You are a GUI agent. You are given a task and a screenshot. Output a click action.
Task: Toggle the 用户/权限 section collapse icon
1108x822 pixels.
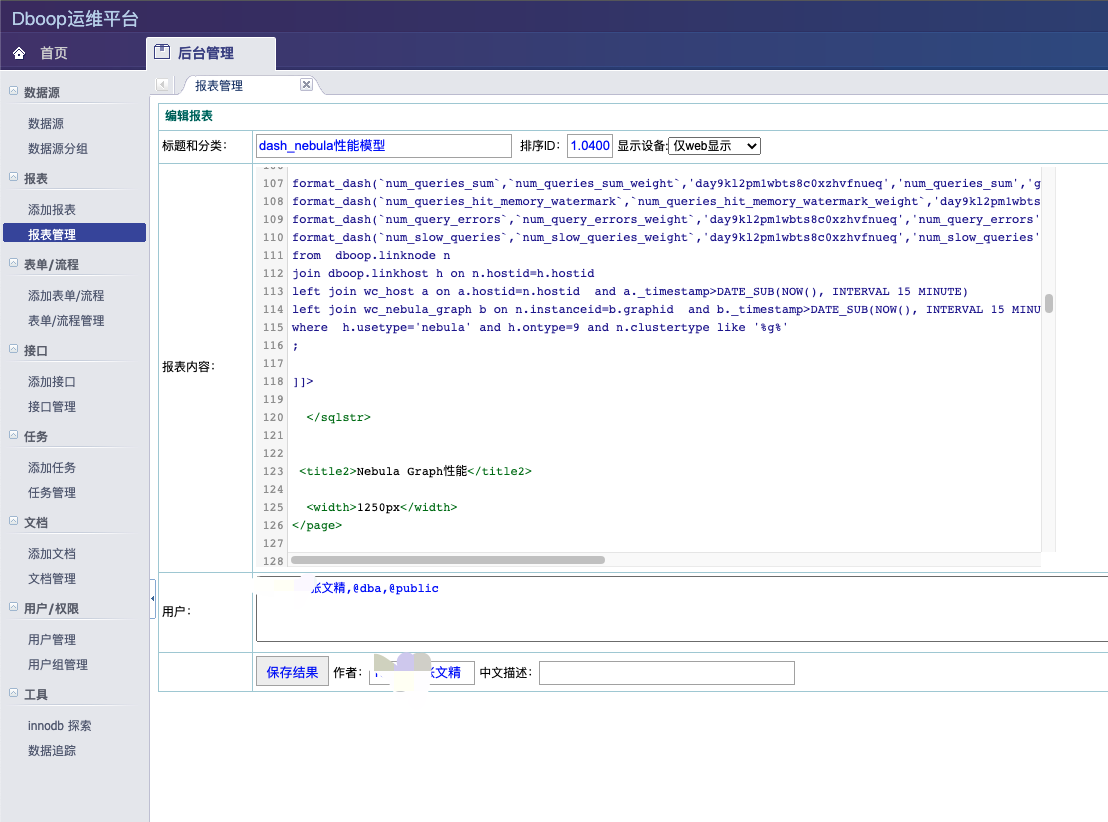click(13, 607)
